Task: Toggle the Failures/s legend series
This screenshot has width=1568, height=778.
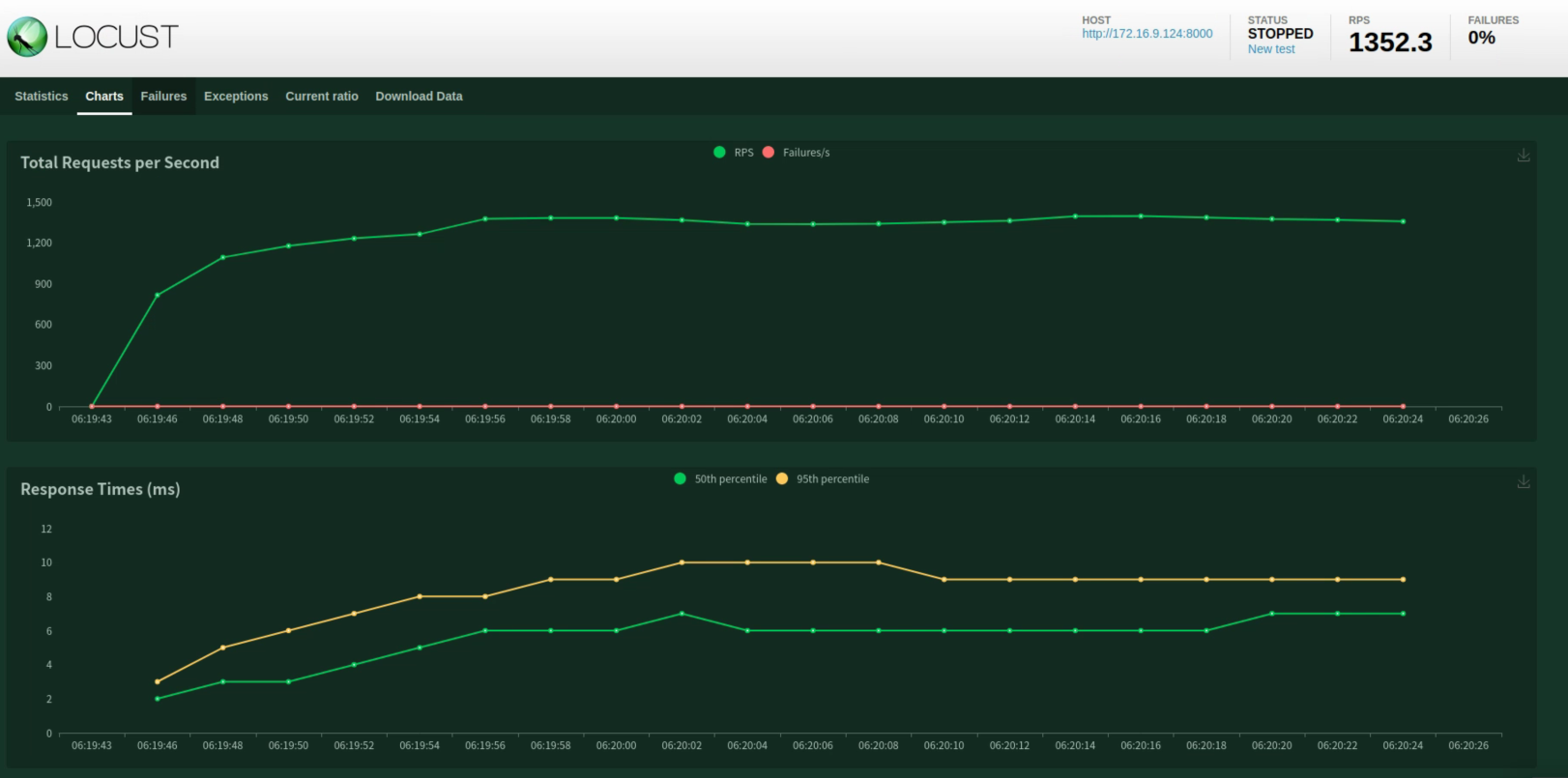Action: tap(797, 153)
